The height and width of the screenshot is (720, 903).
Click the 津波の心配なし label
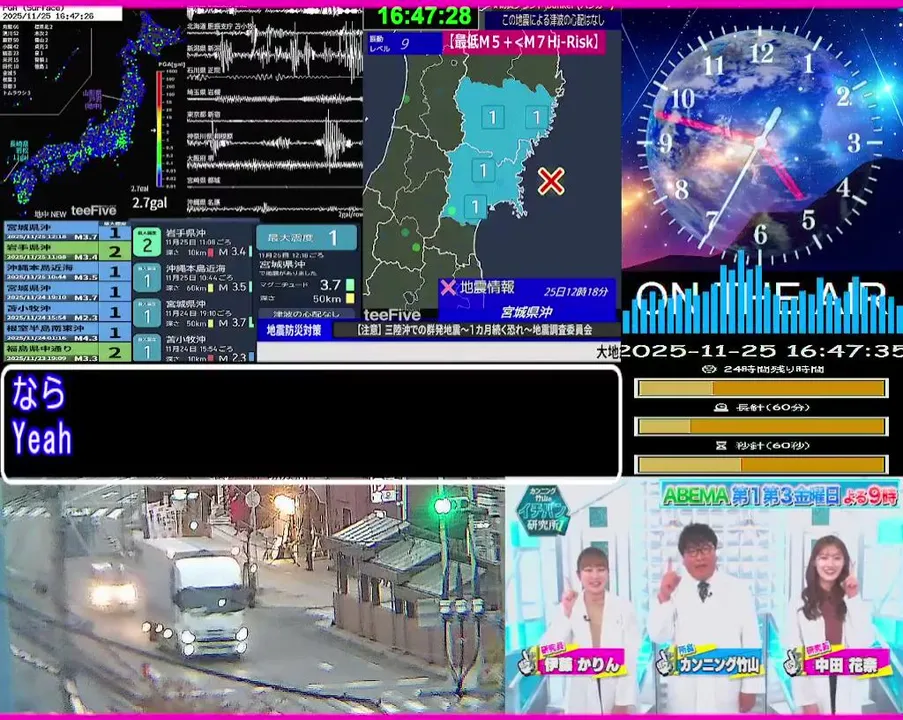[306, 314]
